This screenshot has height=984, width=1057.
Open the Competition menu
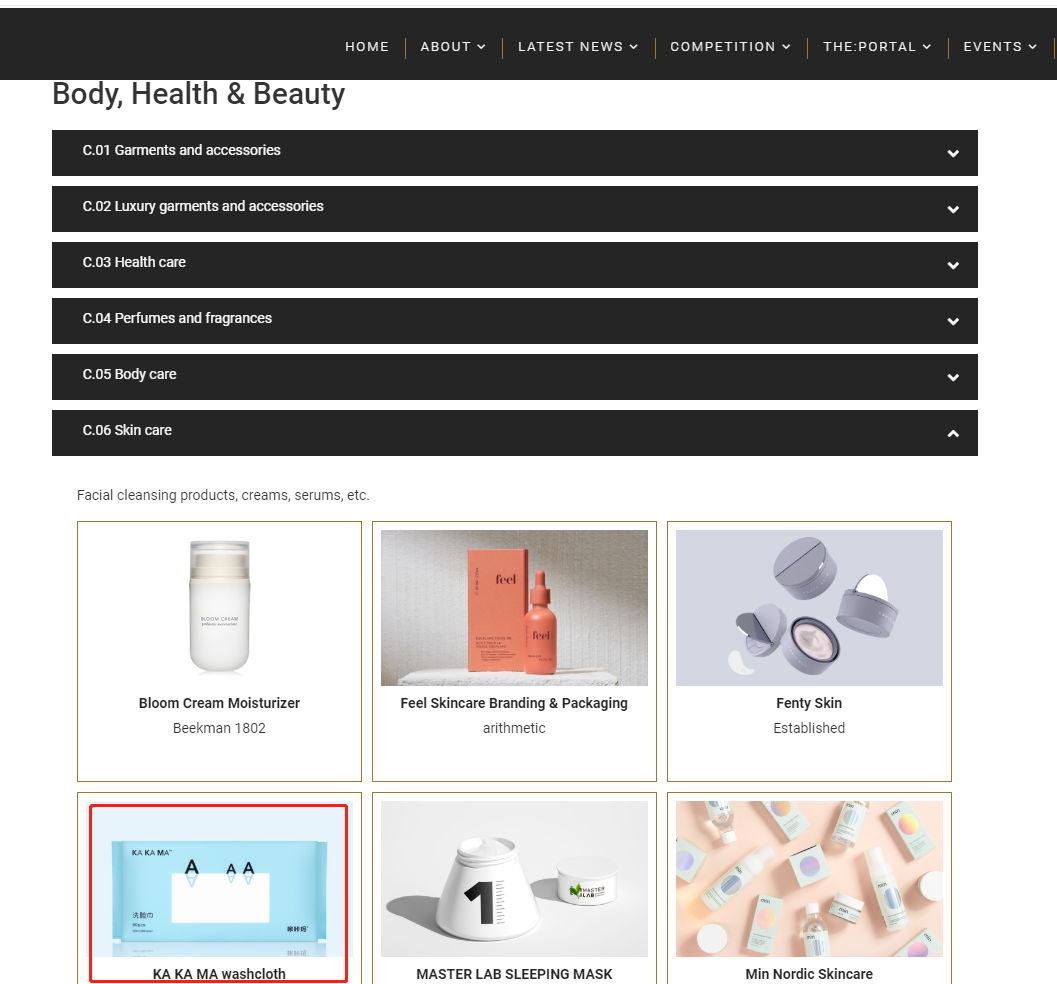pos(730,47)
